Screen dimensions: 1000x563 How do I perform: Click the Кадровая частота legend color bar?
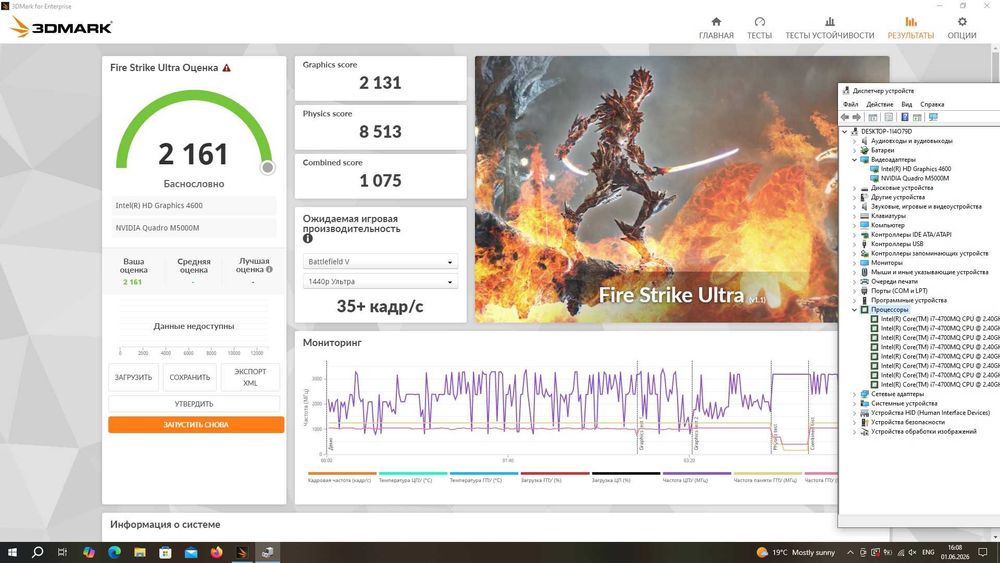tap(342, 474)
